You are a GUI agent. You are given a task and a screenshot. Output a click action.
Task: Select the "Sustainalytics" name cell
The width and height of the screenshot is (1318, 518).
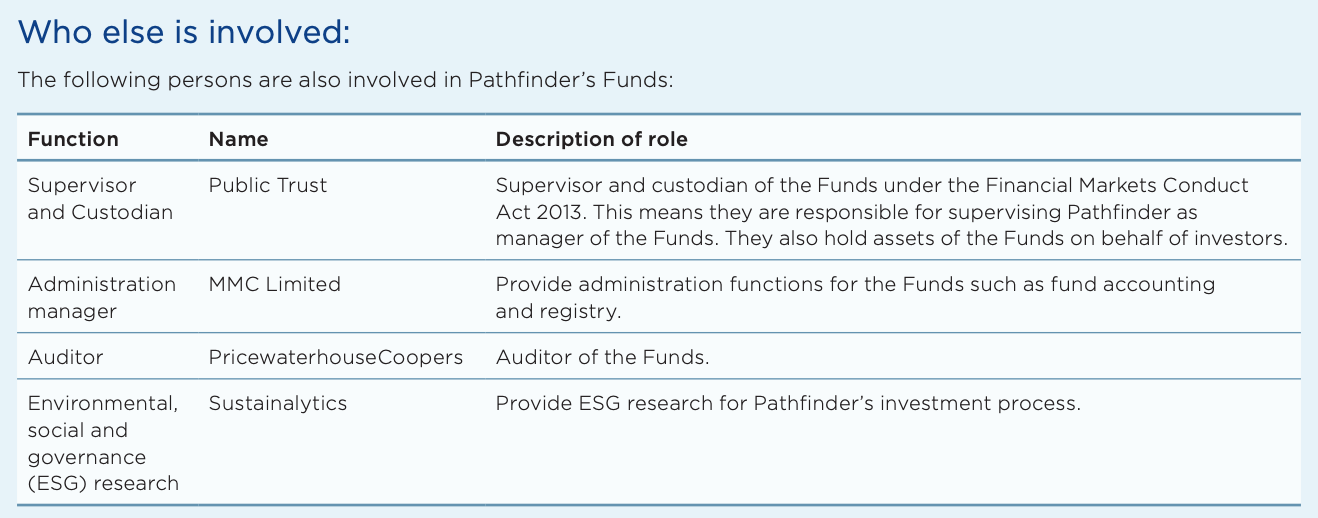pyautogui.click(x=277, y=403)
